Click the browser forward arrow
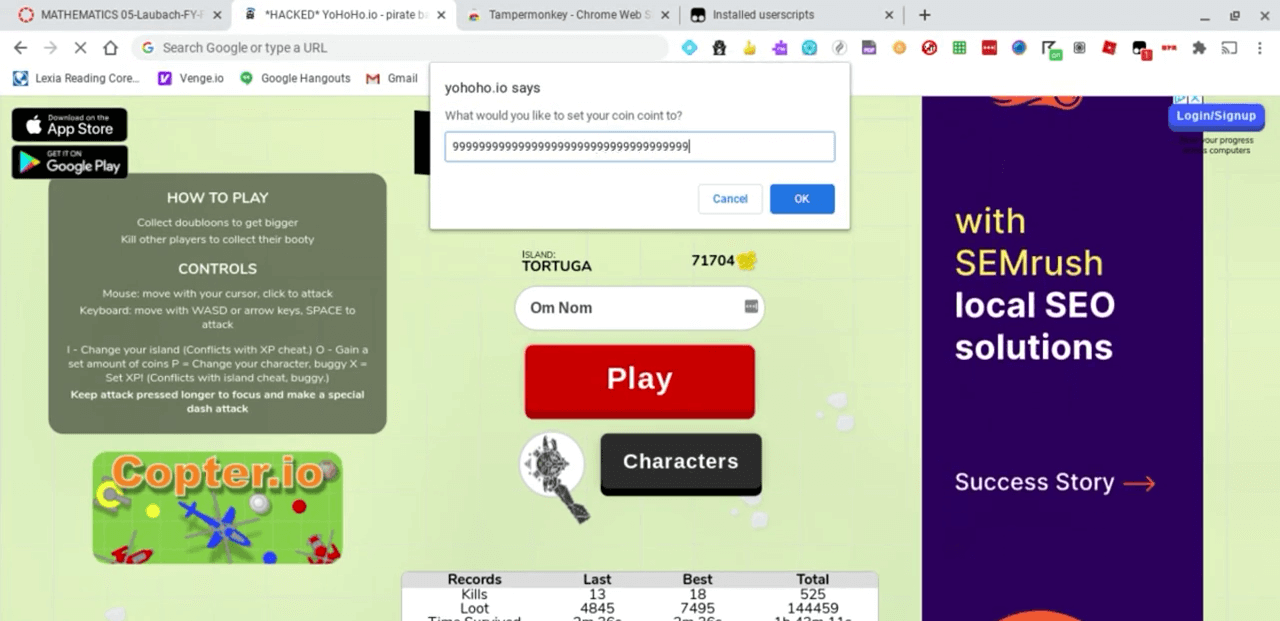Viewport: 1280px width, 621px height. coord(50,47)
